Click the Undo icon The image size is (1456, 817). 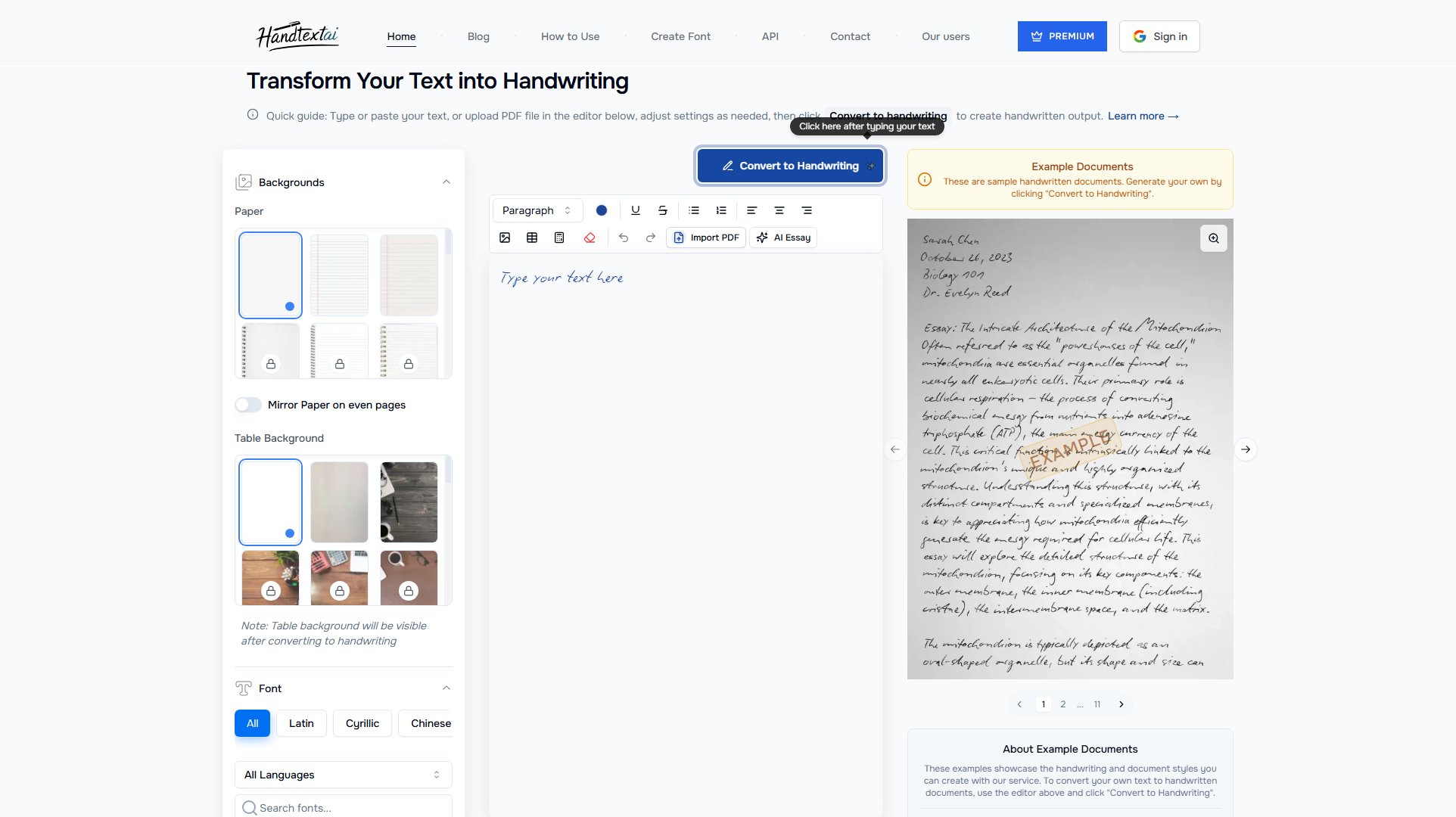tap(623, 238)
